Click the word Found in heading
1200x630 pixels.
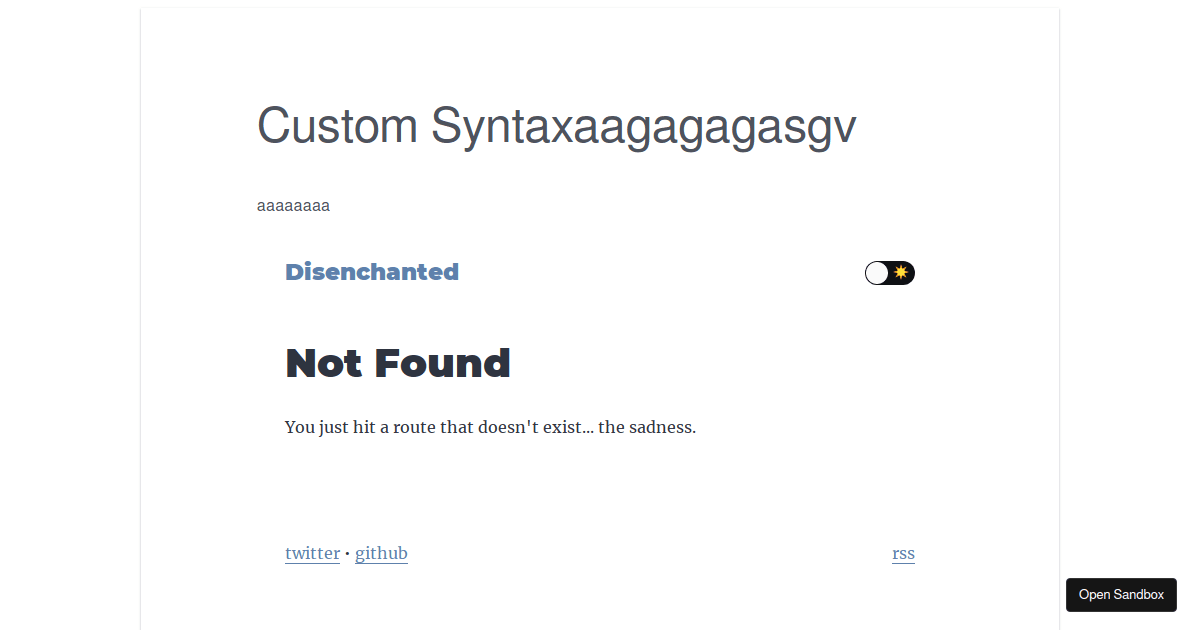[x=442, y=363]
